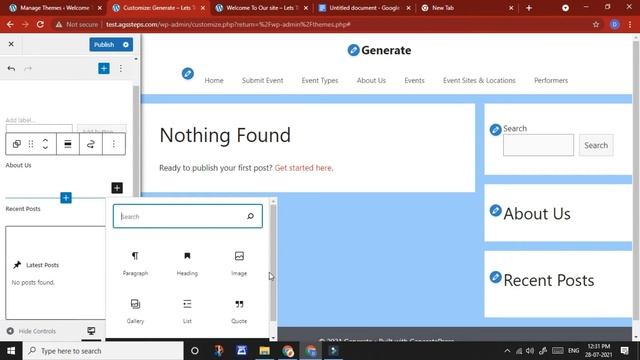
Task: Open Performers menu item
Action: click(x=551, y=80)
